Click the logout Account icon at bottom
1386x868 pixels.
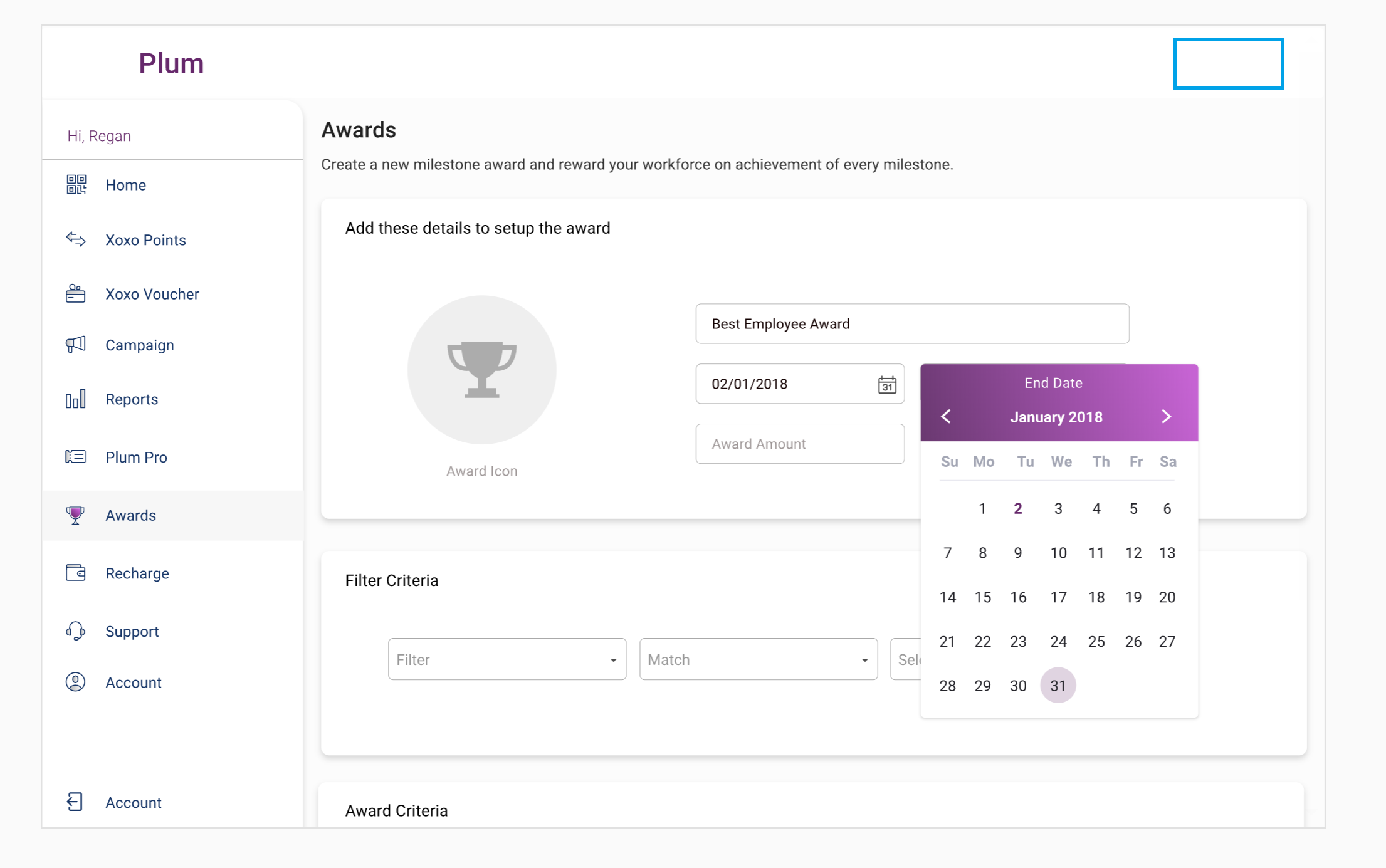click(x=75, y=802)
